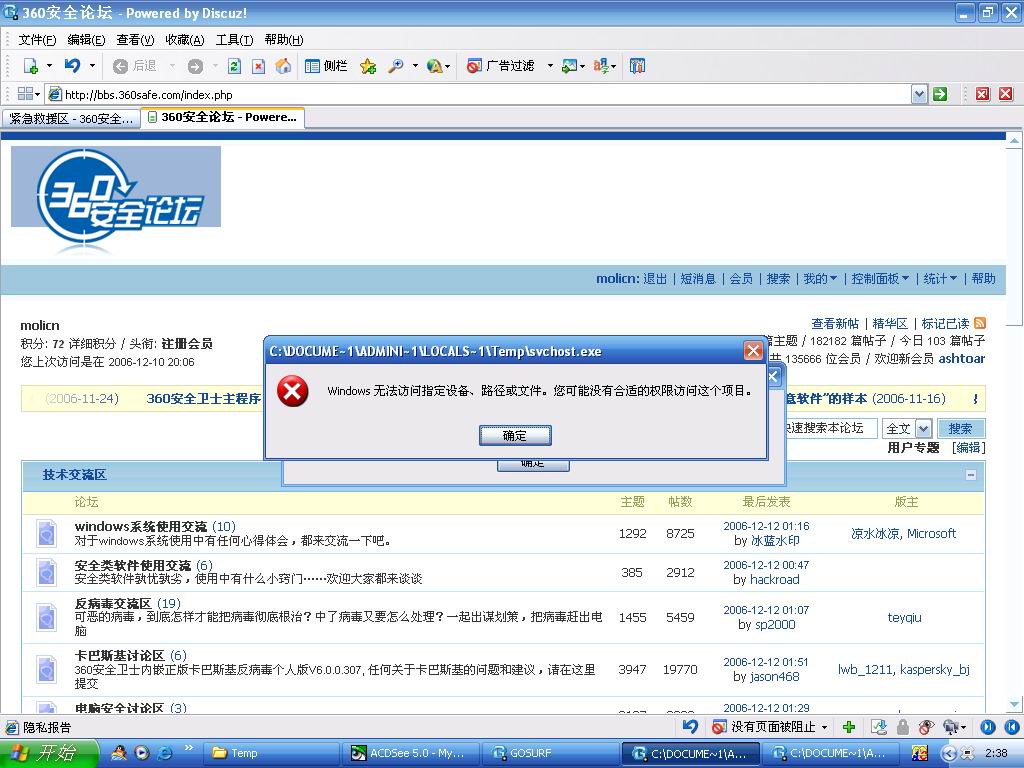
Task: Click the download checklist icon in status bar
Action: [x=880, y=727]
